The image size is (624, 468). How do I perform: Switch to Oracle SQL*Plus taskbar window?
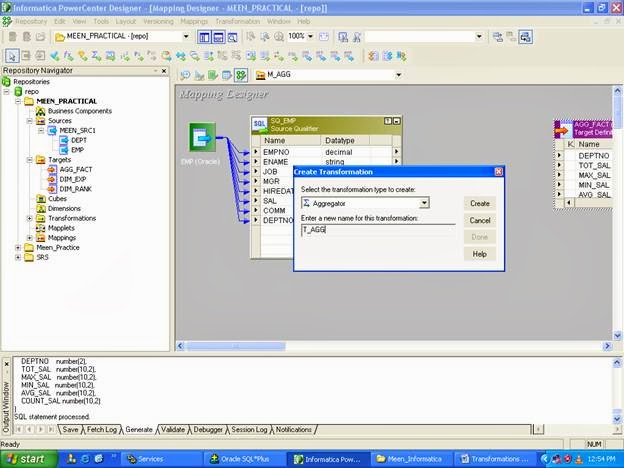pos(244,459)
